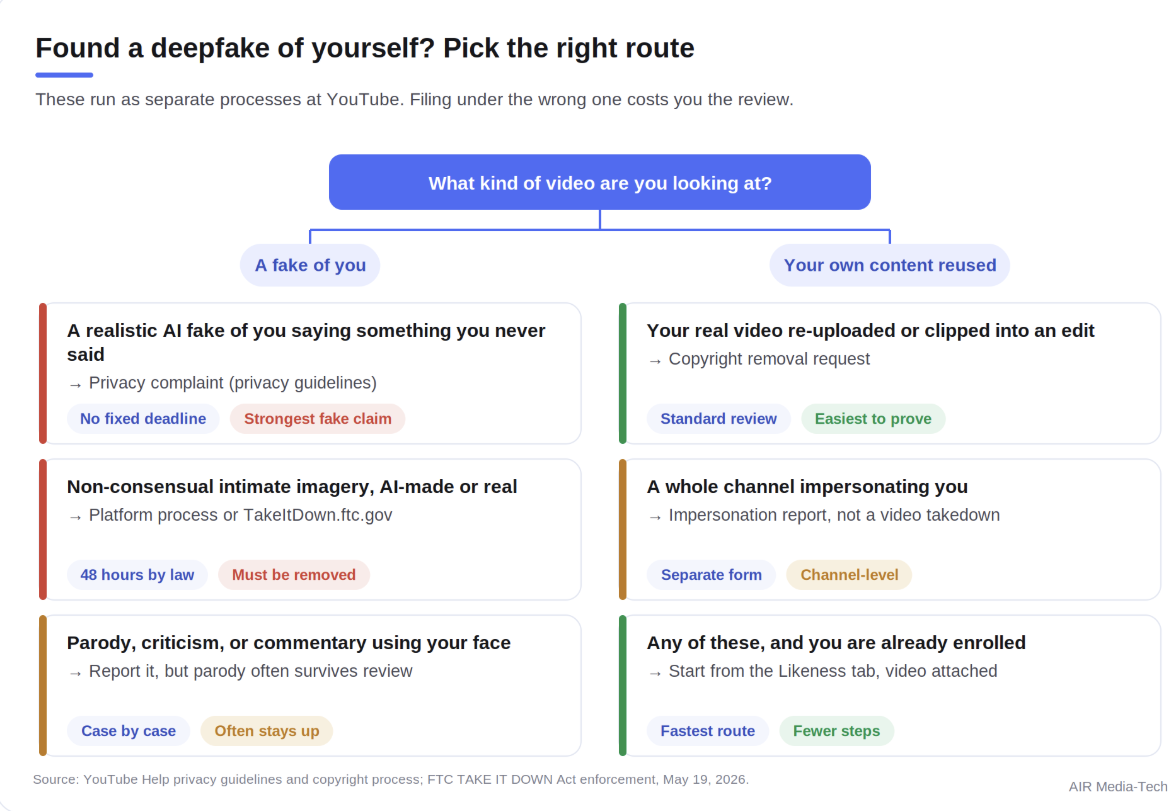
Task: Click the 'Separate form' tag
Action: point(711,575)
